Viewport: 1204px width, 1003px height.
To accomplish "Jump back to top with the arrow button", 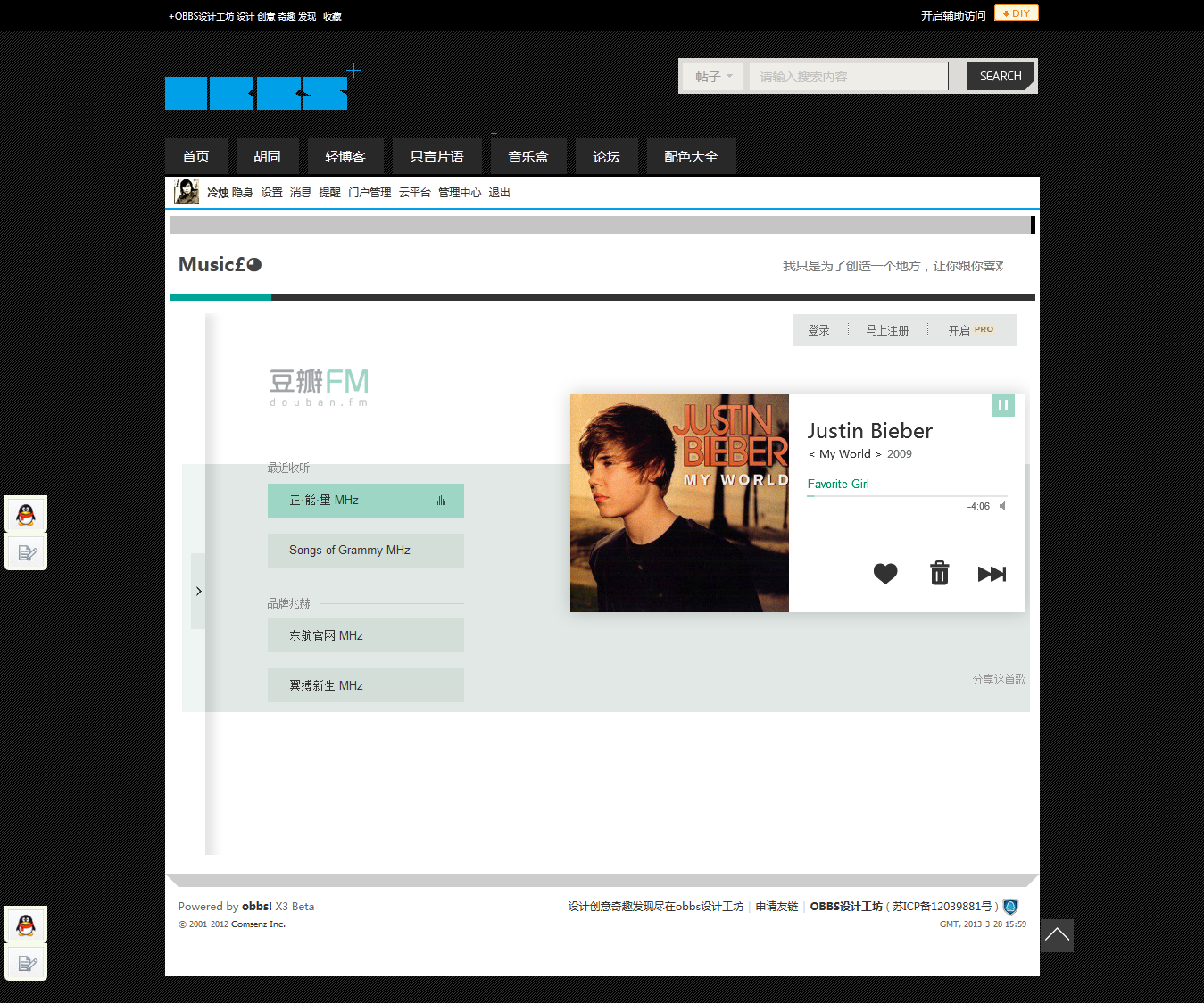I will tap(1057, 935).
